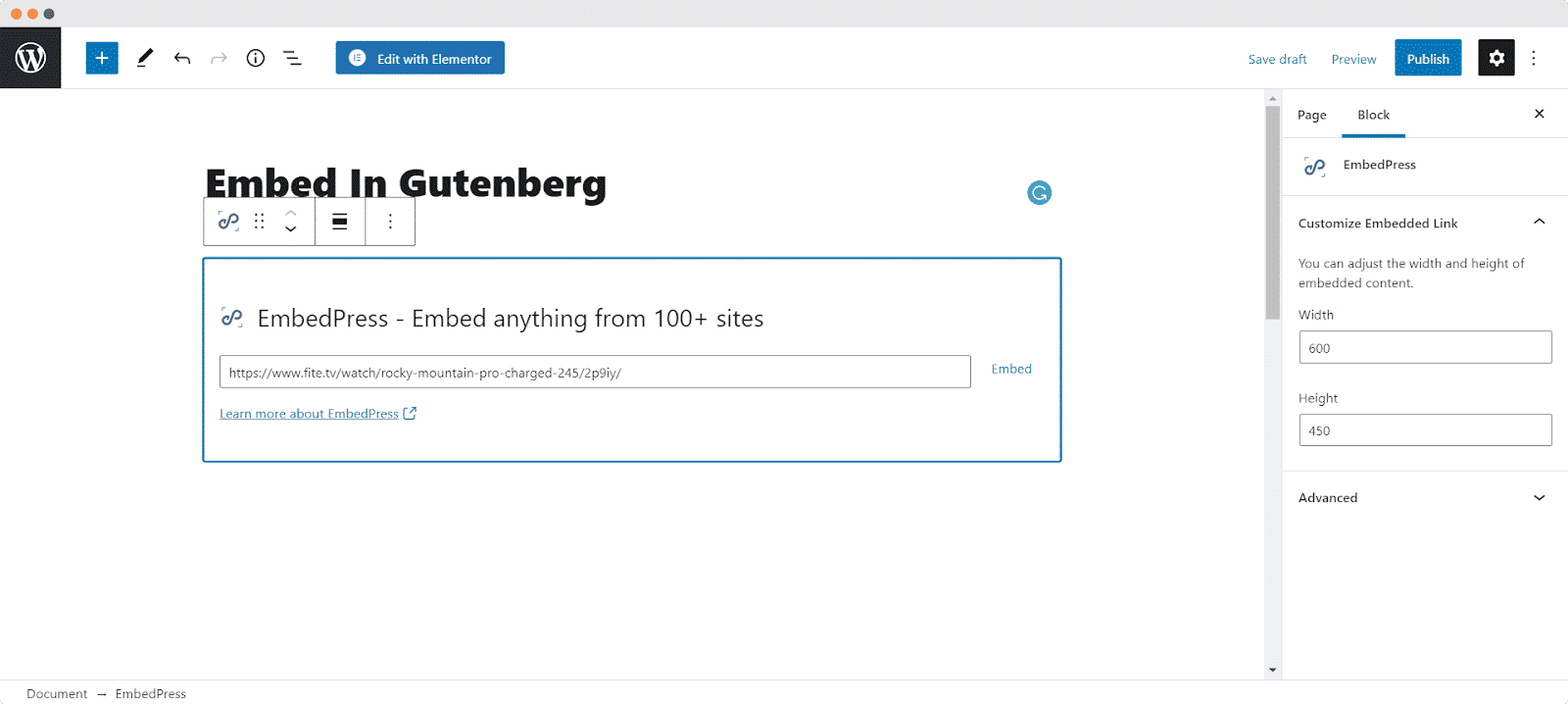The height and width of the screenshot is (704, 1568).
Task: Move block down with chevron arrow
Action: pyautogui.click(x=291, y=229)
